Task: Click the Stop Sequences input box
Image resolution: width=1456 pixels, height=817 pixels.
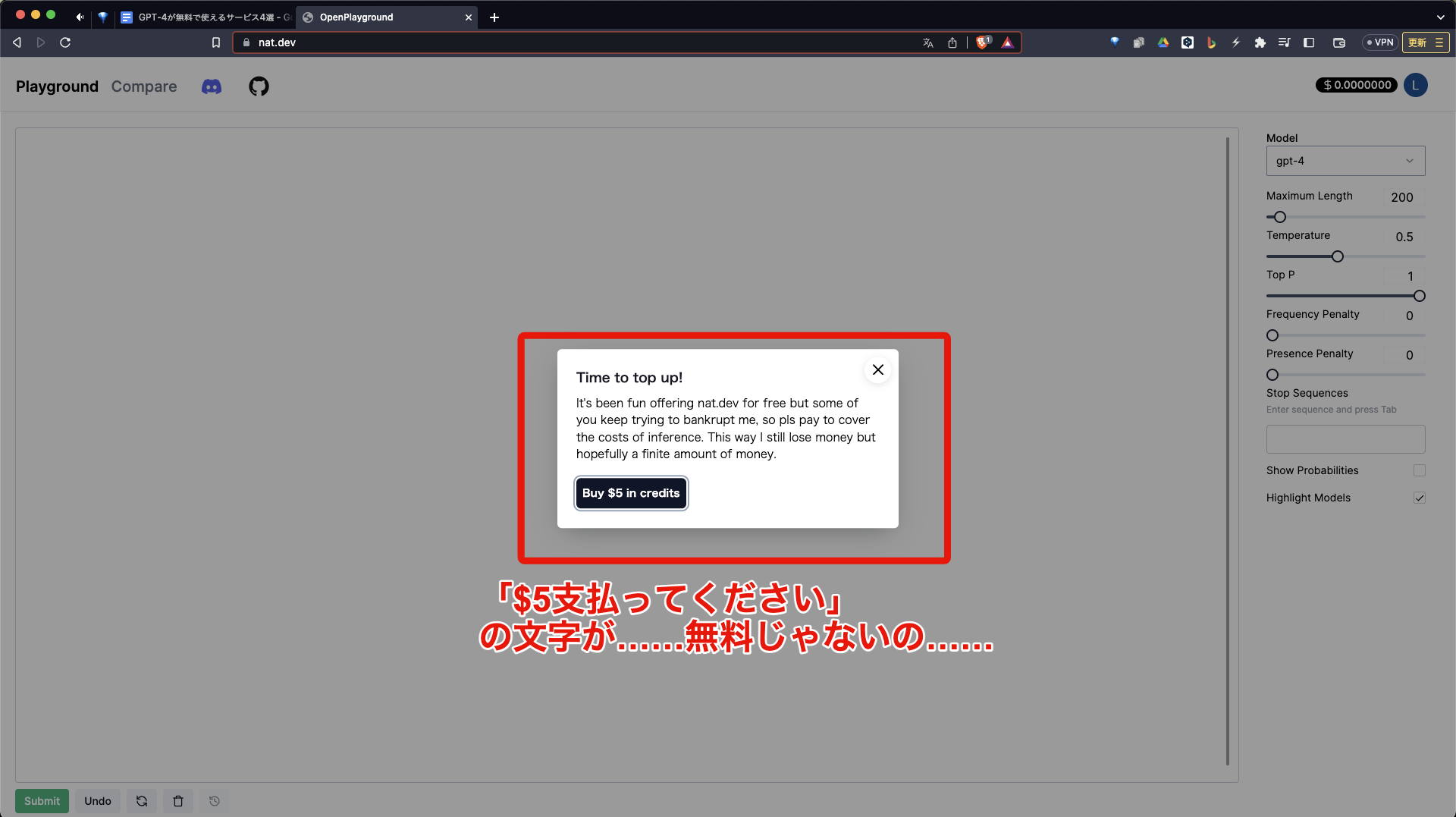Action: (1345, 439)
